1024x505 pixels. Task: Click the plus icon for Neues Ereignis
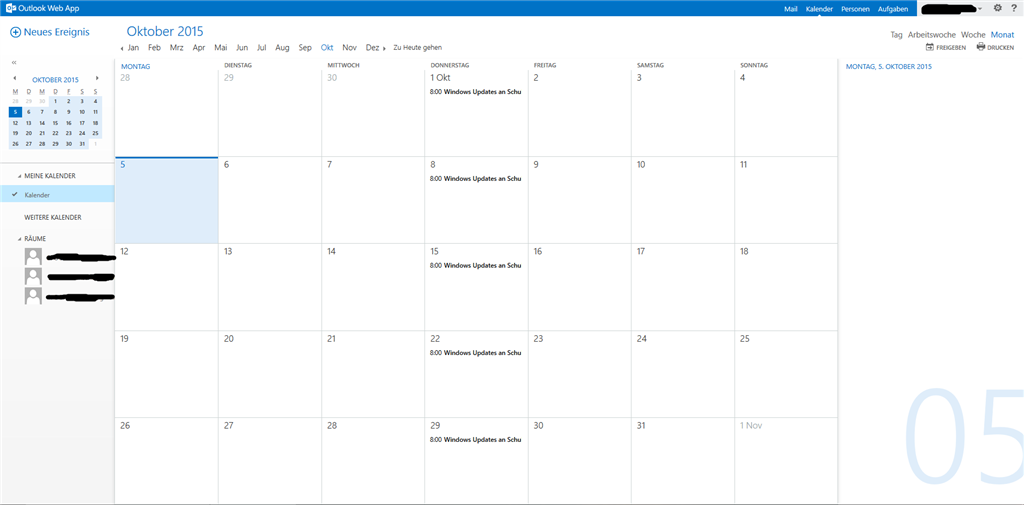16,32
